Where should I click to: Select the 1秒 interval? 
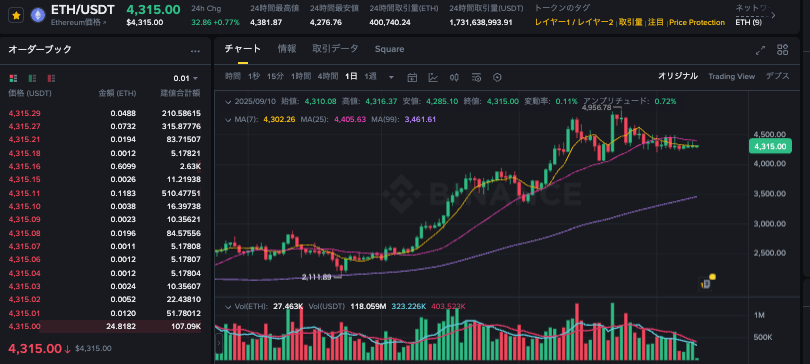click(254, 76)
